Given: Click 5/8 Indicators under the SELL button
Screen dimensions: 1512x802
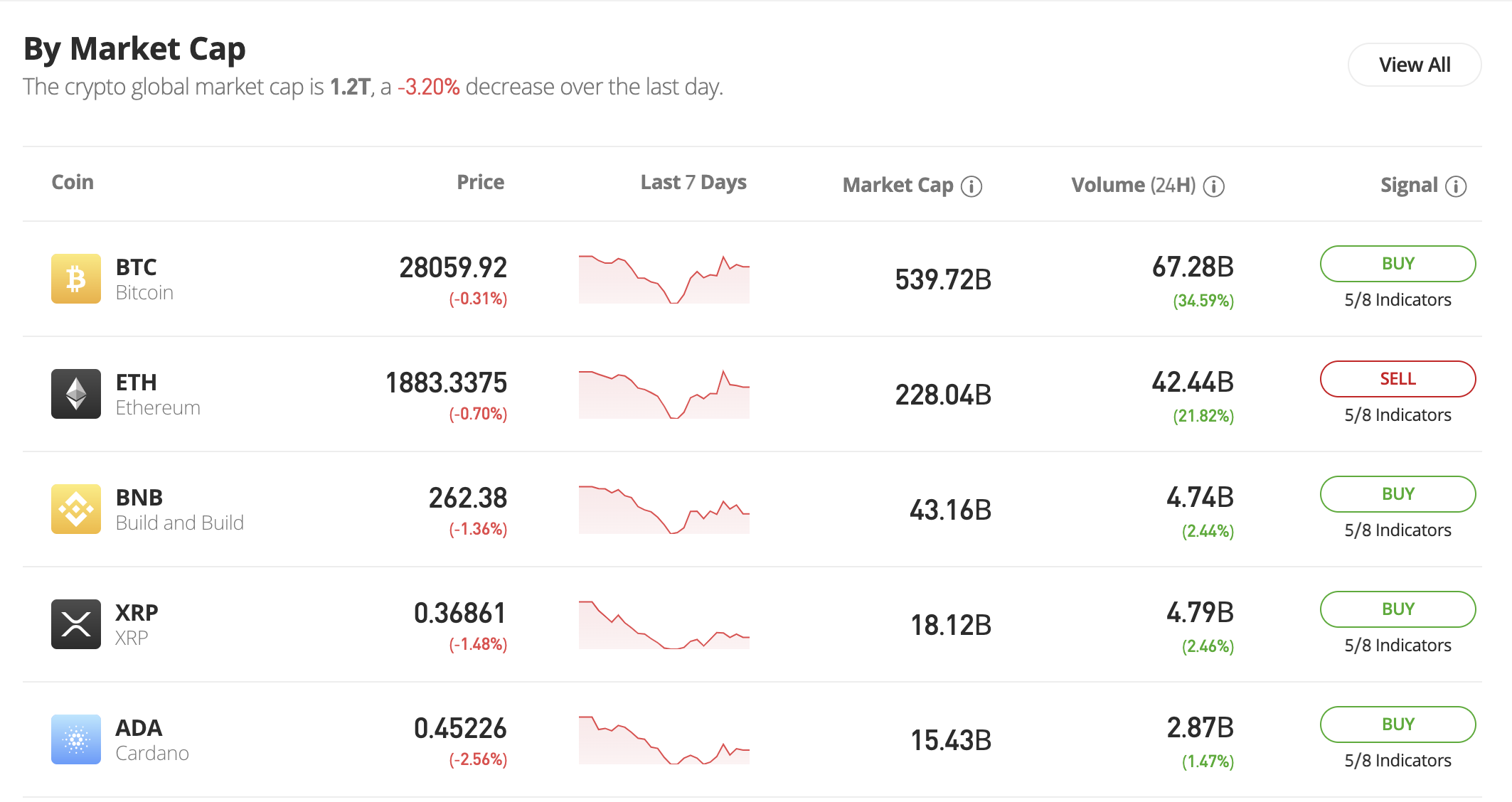Looking at the screenshot, I should click(1398, 415).
